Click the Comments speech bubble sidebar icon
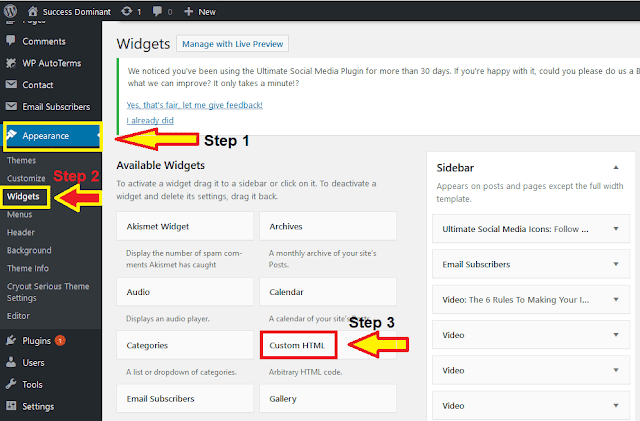The width and height of the screenshot is (640, 421). (11, 40)
